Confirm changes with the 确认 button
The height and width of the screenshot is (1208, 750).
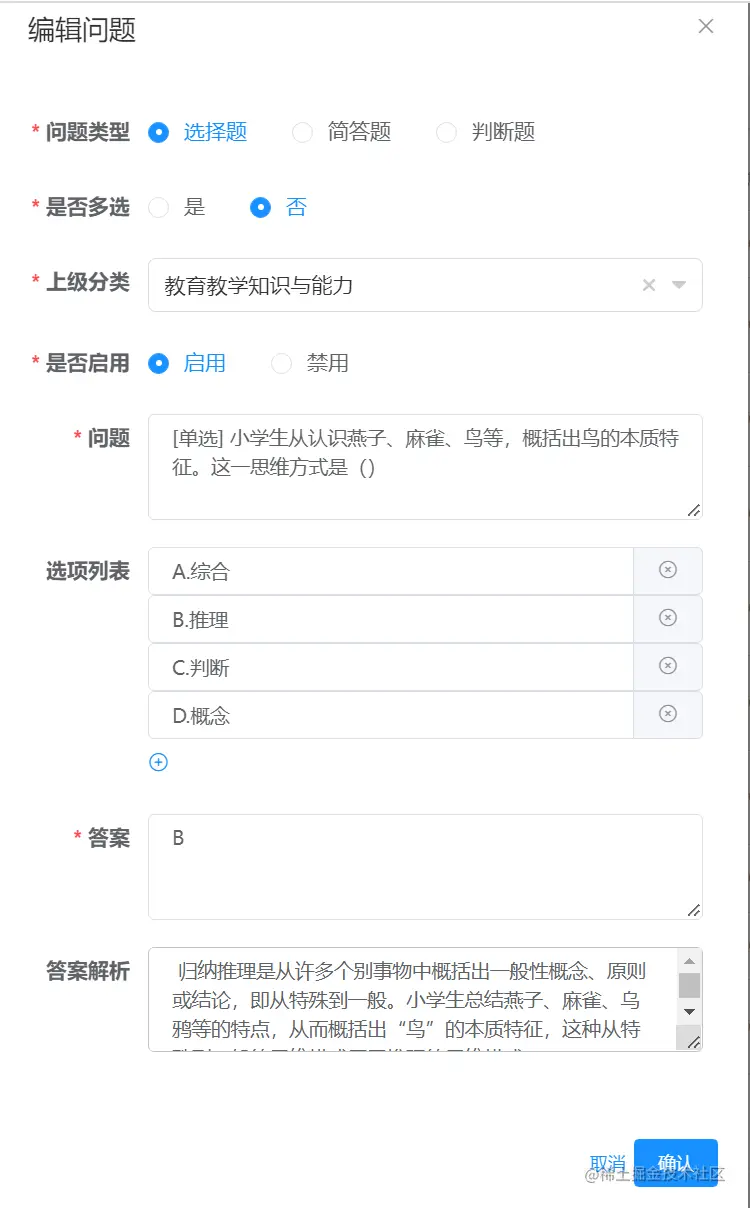(x=676, y=1161)
